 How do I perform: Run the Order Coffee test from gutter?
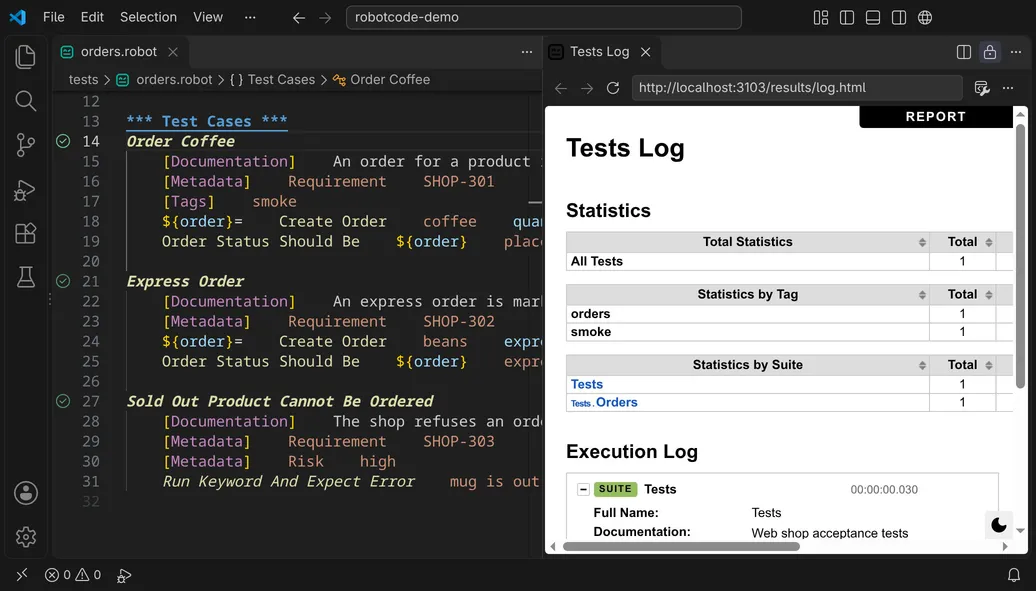coord(63,141)
